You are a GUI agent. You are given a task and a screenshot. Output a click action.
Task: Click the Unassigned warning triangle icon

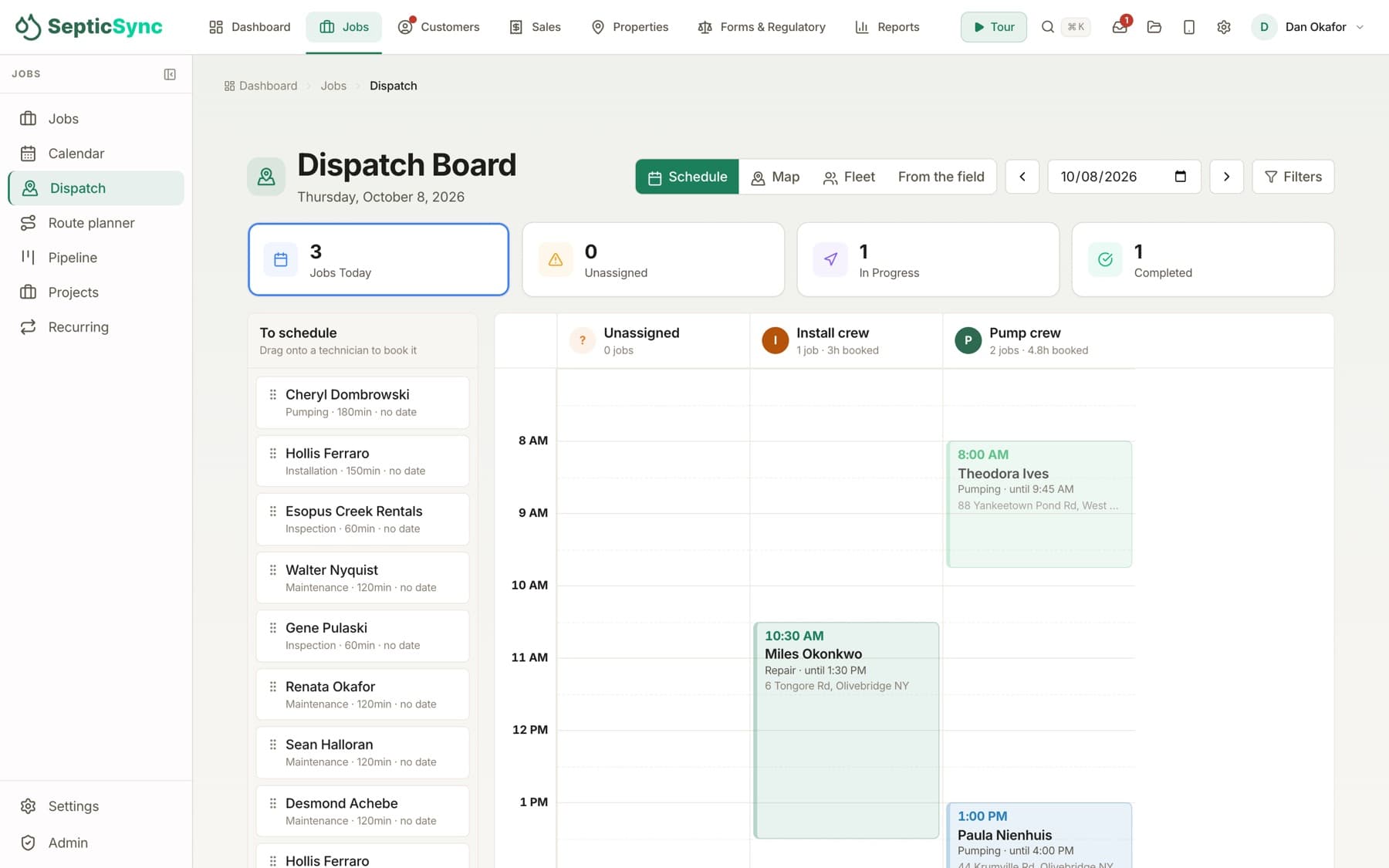[556, 259]
